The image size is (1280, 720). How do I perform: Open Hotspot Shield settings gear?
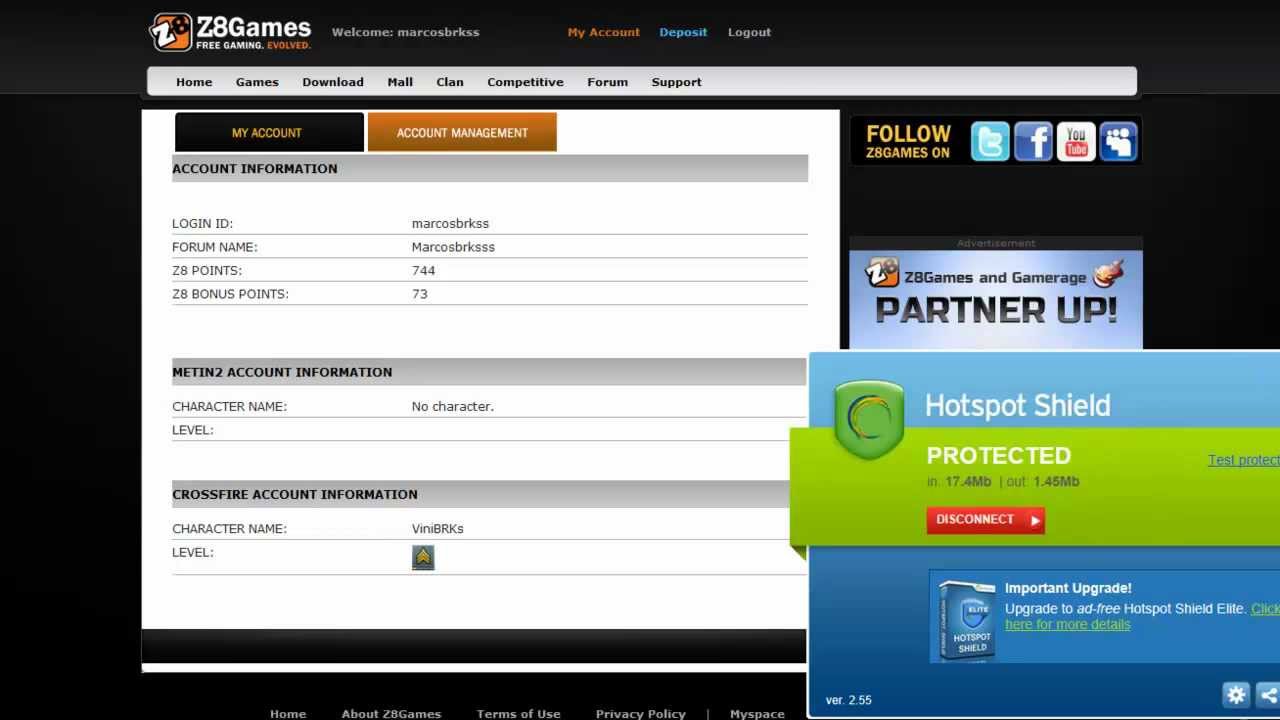1236,695
